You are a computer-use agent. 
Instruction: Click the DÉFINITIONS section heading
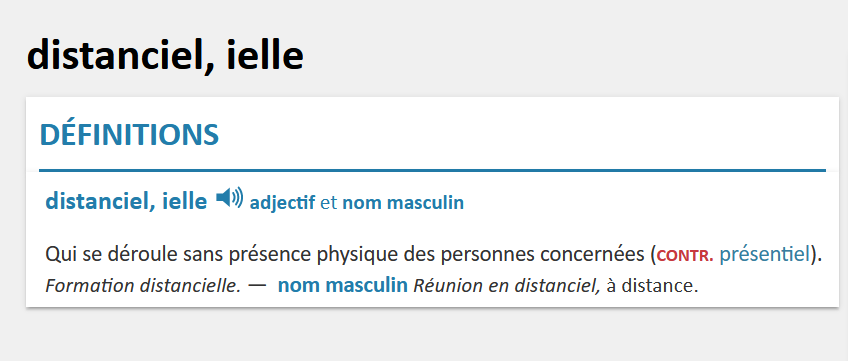point(129,135)
